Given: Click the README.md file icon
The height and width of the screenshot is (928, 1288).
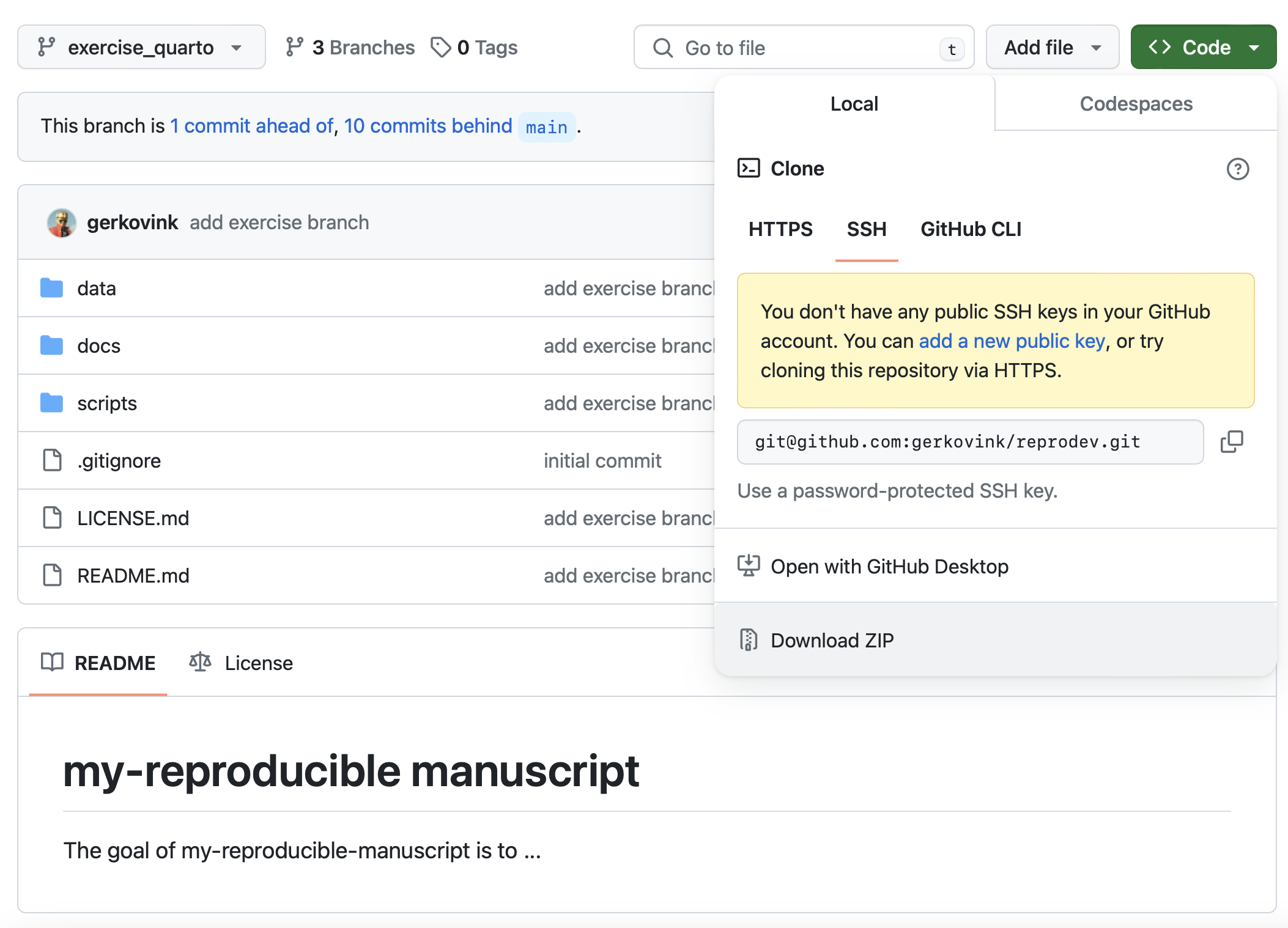Looking at the screenshot, I should (x=52, y=575).
